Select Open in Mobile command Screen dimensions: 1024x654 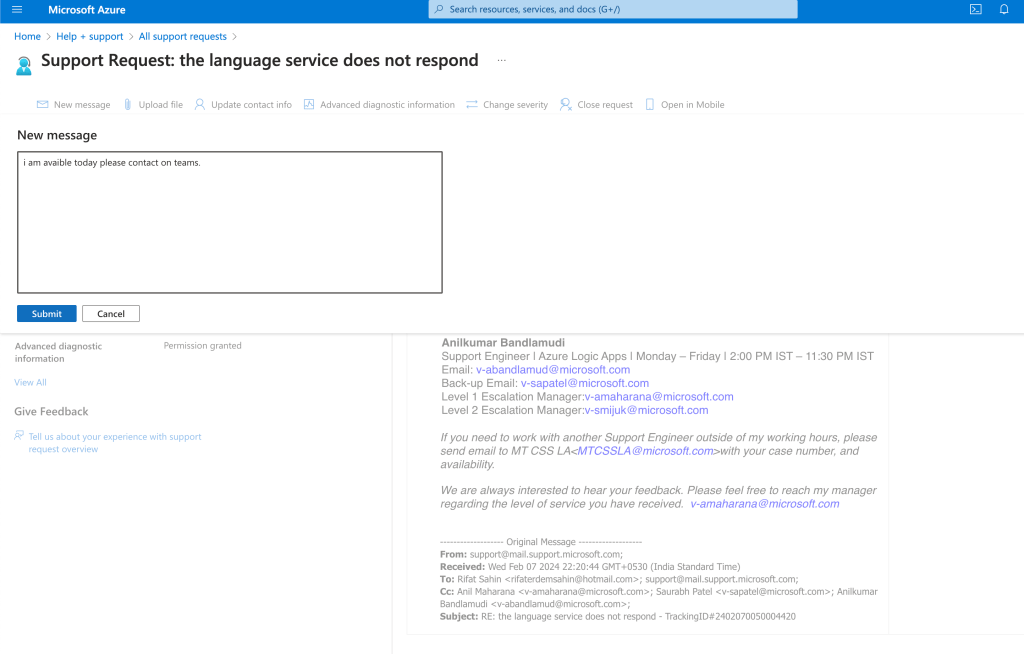[685, 105]
